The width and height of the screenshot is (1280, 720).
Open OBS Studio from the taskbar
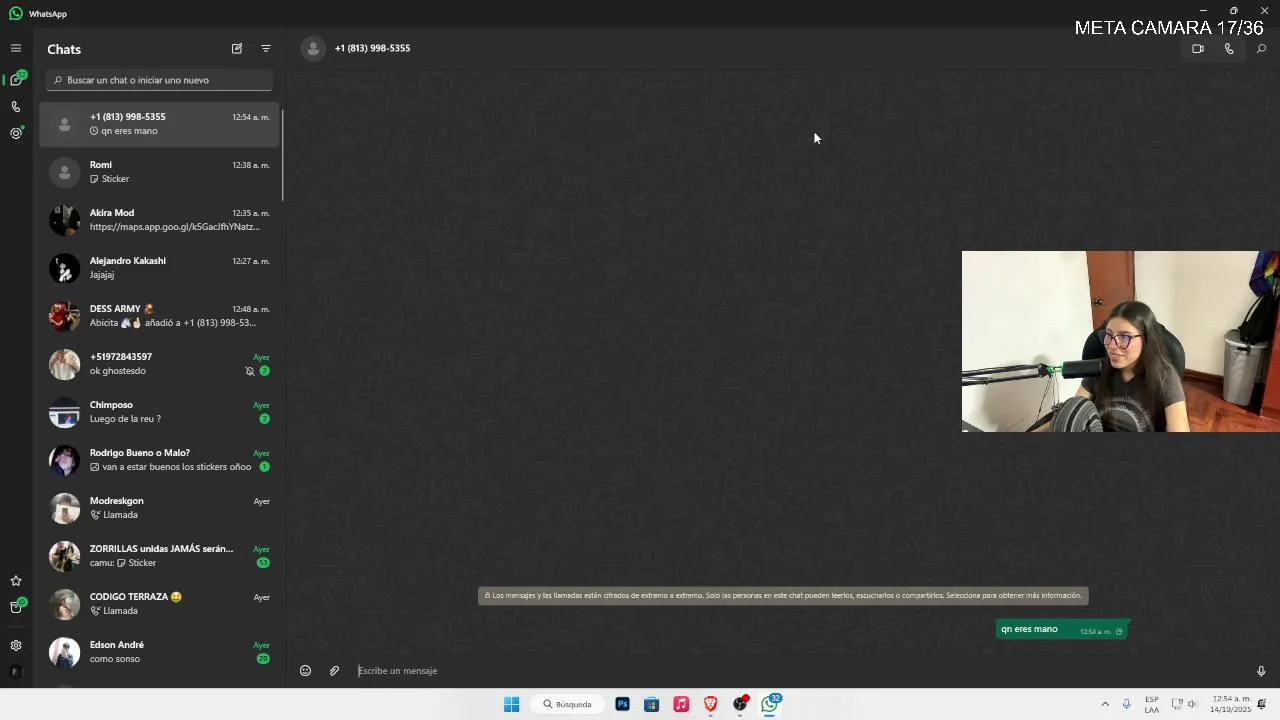pyautogui.click(x=740, y=704)
